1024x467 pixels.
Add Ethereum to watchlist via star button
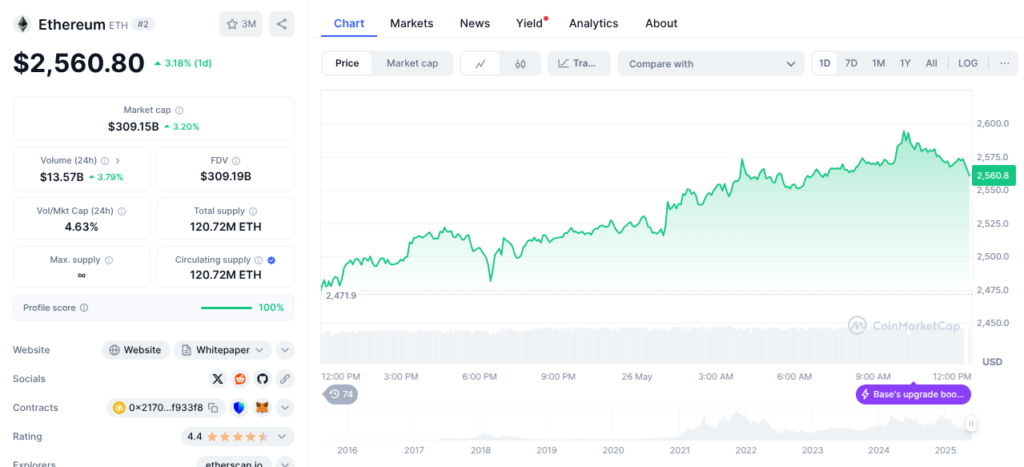[x=241, y=24]
